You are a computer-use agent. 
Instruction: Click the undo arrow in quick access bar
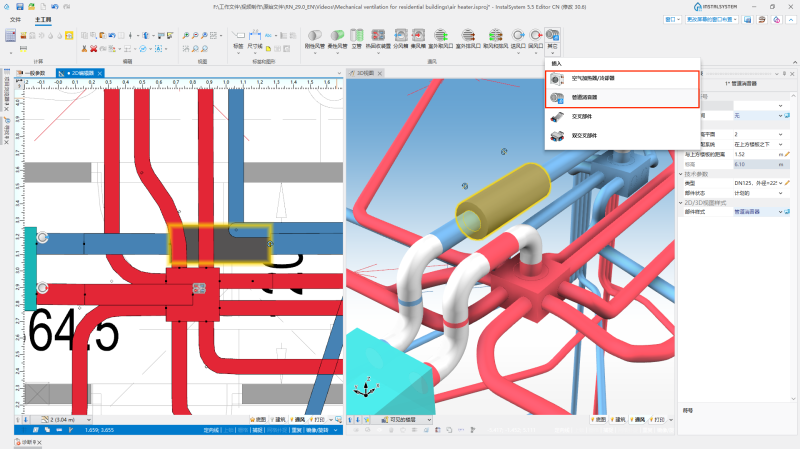55,7
